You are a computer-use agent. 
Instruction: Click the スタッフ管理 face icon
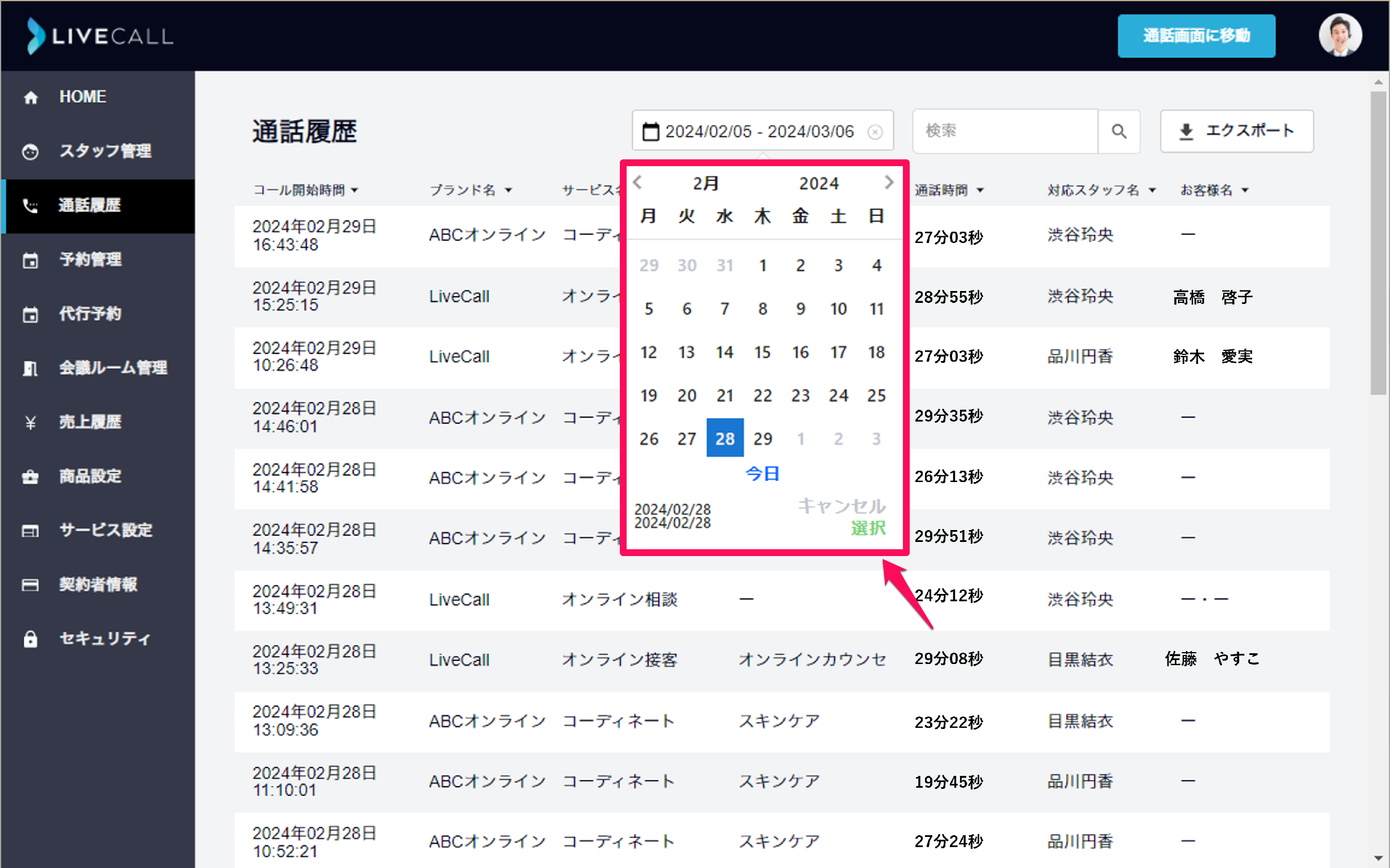[x=31, y=151]
